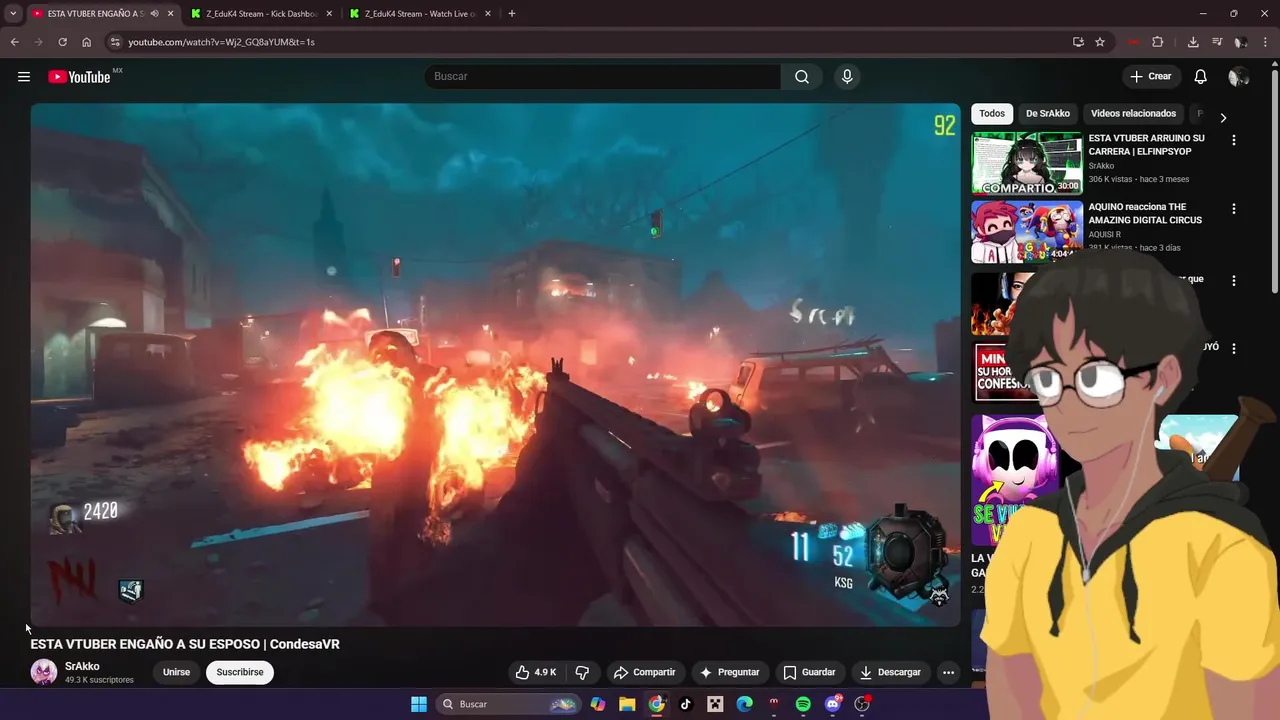The height and width of the screenshot is (720, 1280).
Task: Switch to Z_EduK4 Stream Watch Live tab
Action: pyautogui.click(x=421, y=14)
